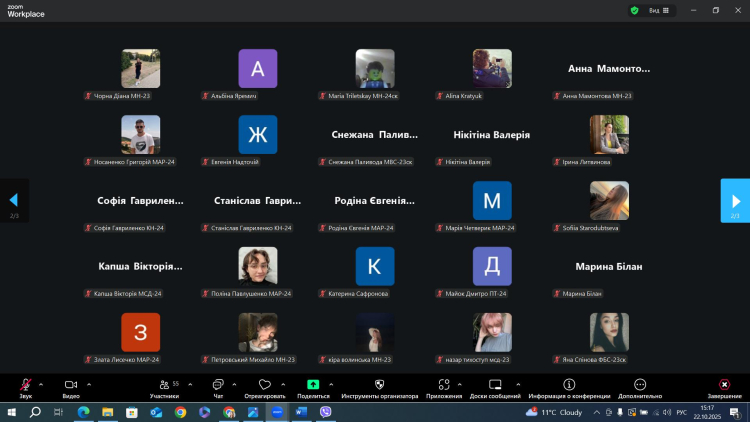Go to previous gallery page with left arrow
Viewport: 750px width, 422px height.
click(x=13, y=200)
